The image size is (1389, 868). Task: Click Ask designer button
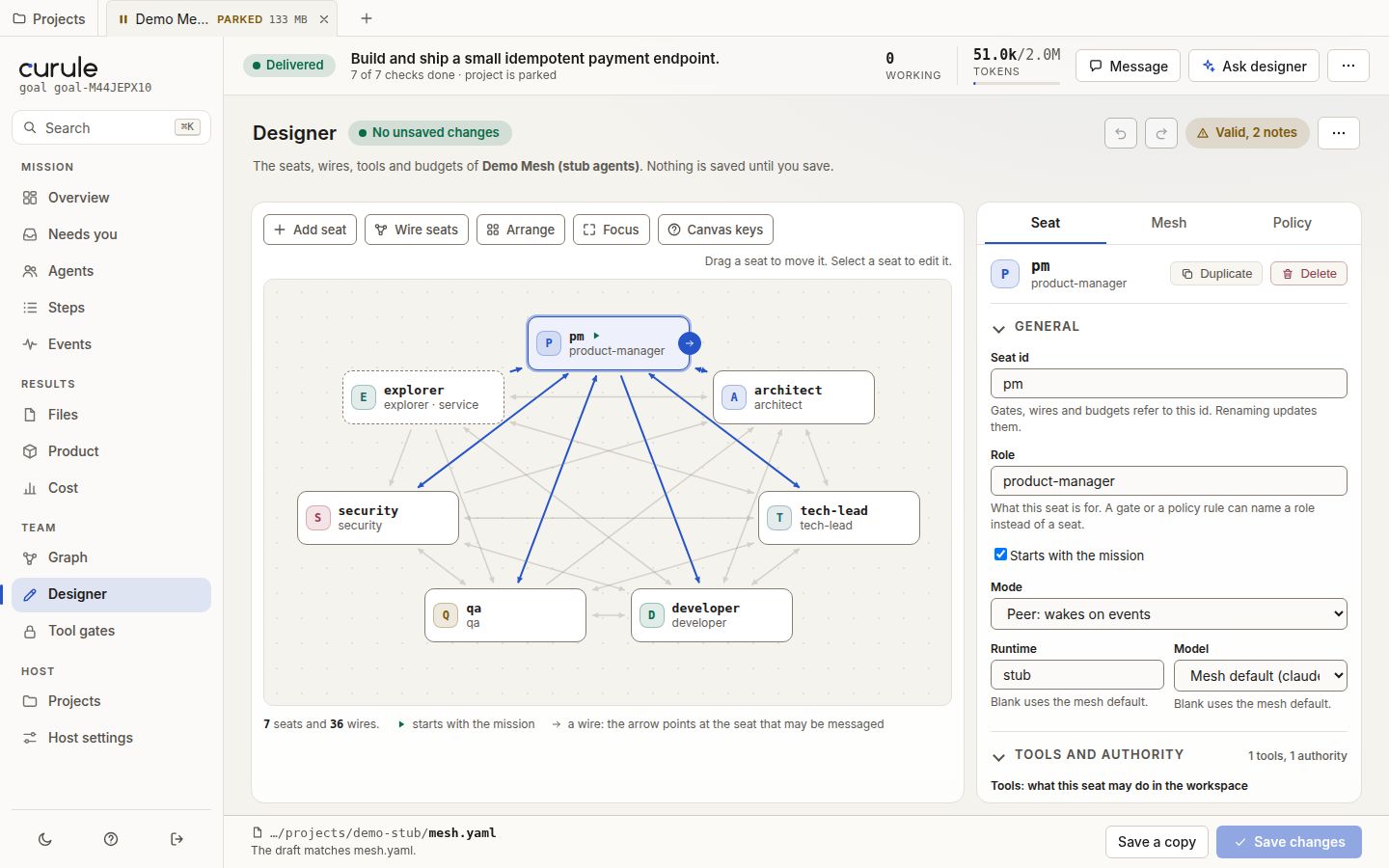tap(1254, 66)
